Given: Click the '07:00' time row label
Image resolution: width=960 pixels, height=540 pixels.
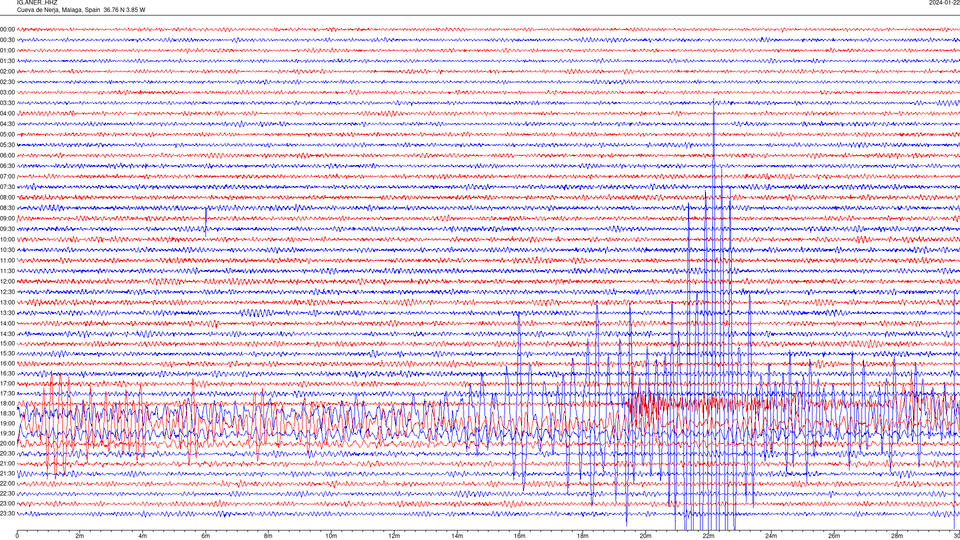Looking at the screenshot, I should (7, 176).
